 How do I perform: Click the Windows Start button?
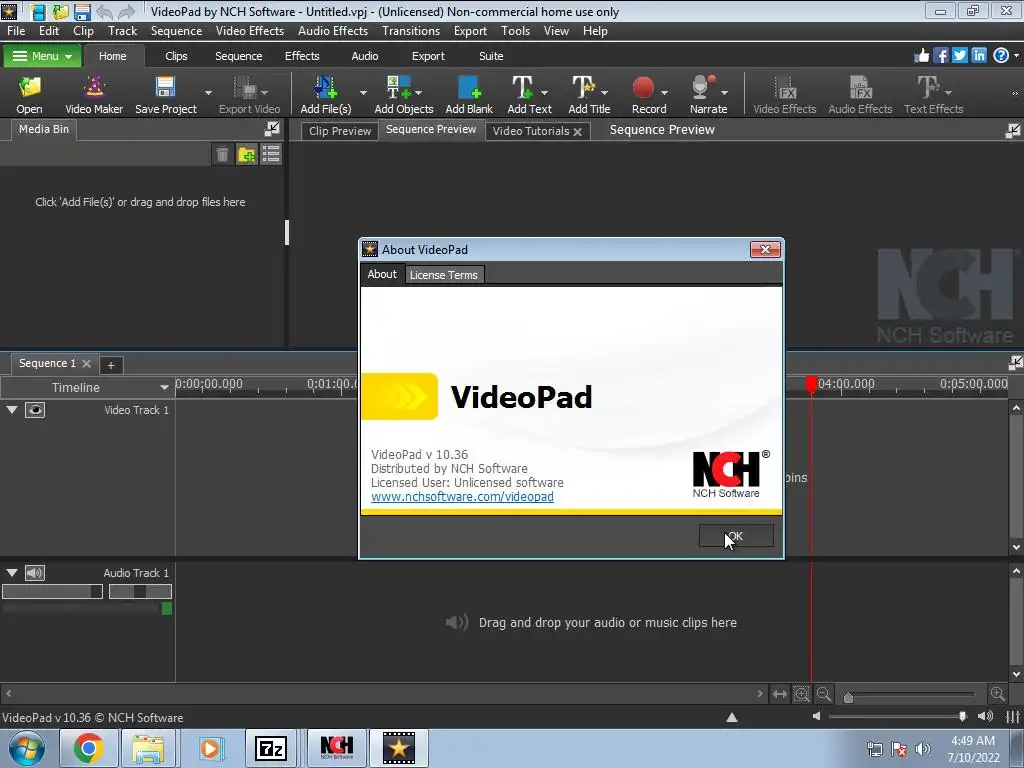coord(27,748)
